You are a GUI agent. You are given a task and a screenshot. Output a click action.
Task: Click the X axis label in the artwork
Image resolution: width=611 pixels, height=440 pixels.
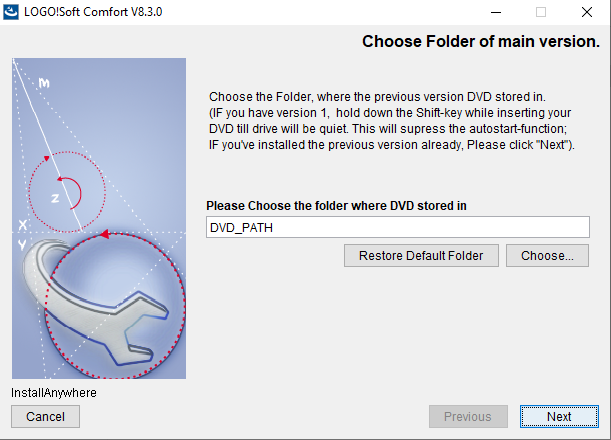tap(23, 224)
